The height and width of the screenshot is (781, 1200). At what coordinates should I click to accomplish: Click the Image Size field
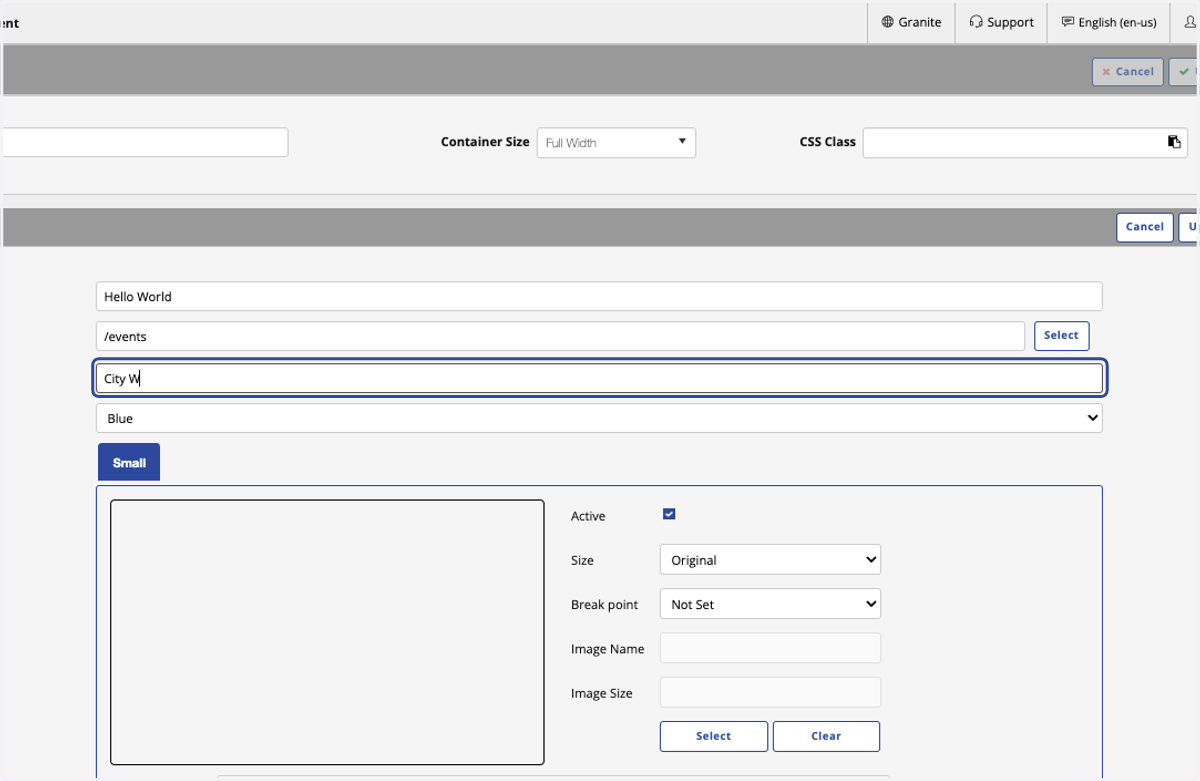click(770, 692)
